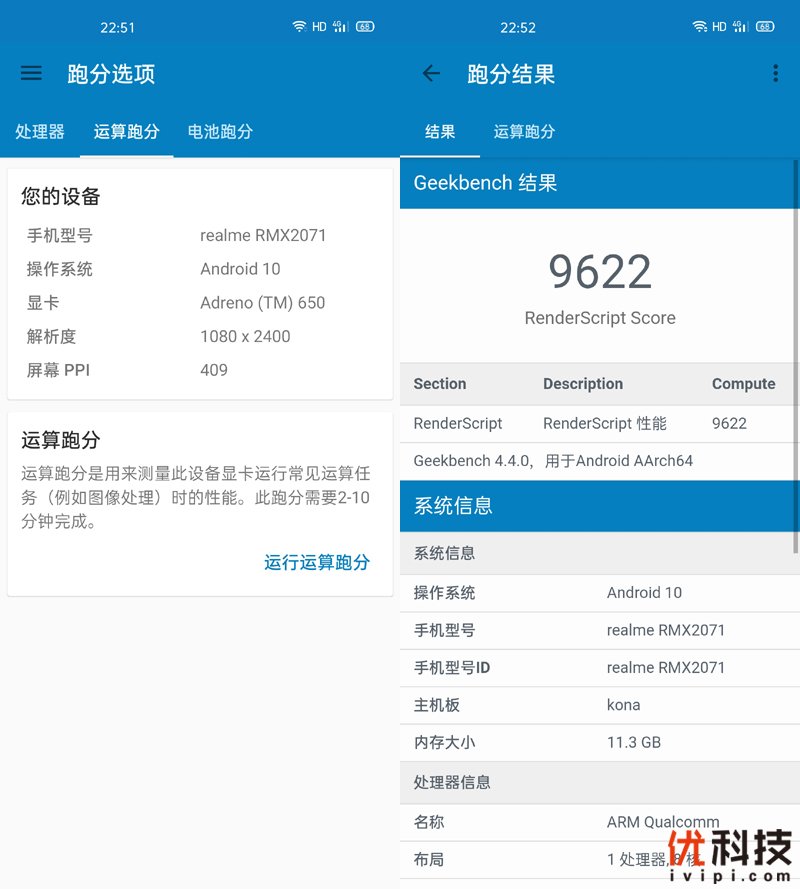Screen dimensions: 800x889
Task: Open the navigation drawer menu
Action: click(31, 73)
